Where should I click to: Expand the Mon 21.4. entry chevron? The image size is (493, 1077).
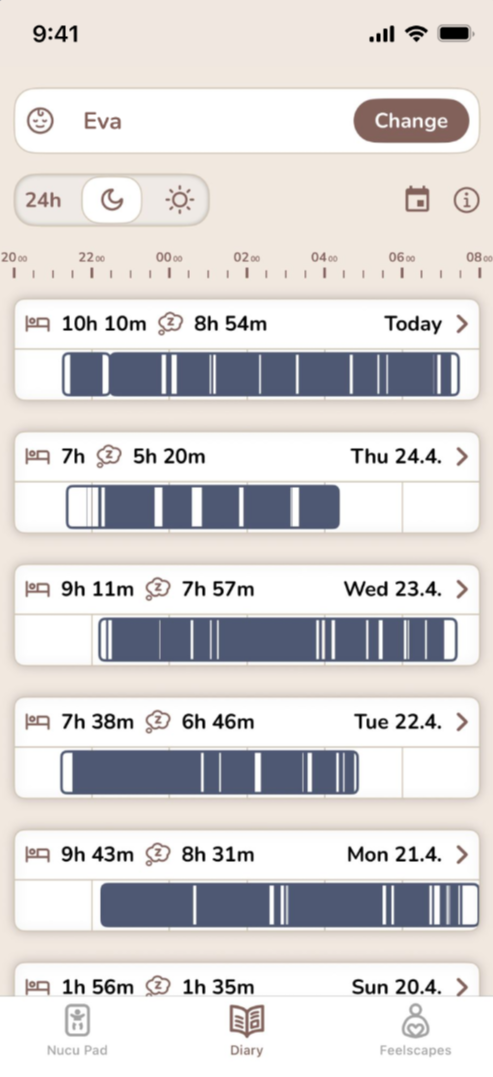(462, 854)
